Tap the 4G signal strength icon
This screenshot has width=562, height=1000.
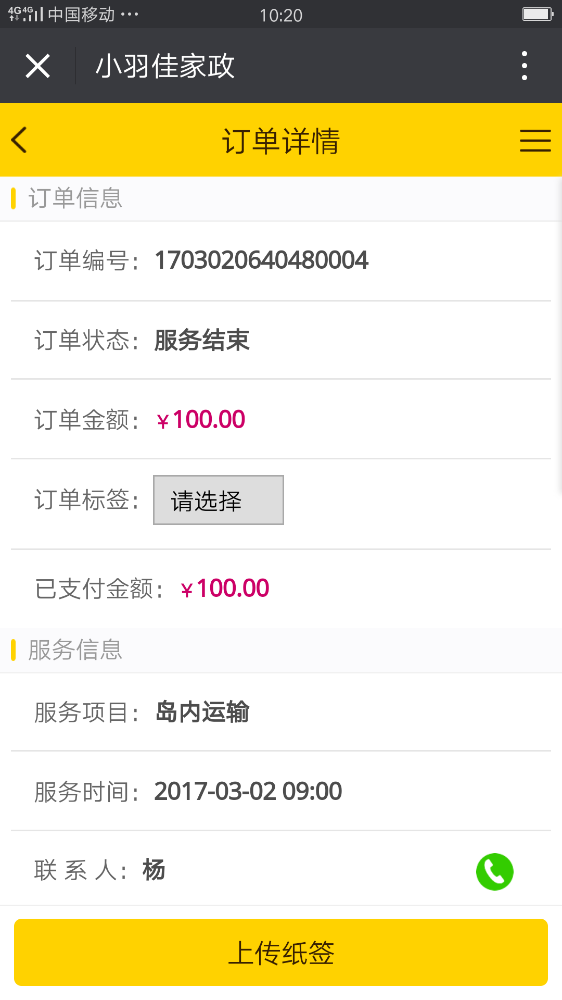[x=26, y=14]
